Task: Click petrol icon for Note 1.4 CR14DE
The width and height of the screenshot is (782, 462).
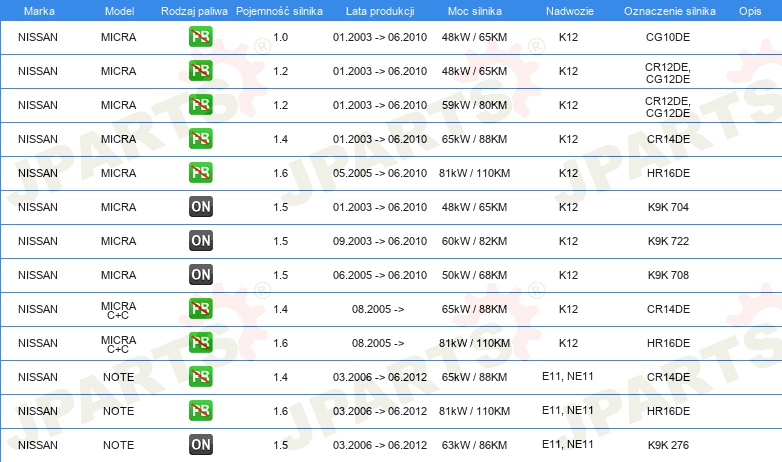Action: 200,377
